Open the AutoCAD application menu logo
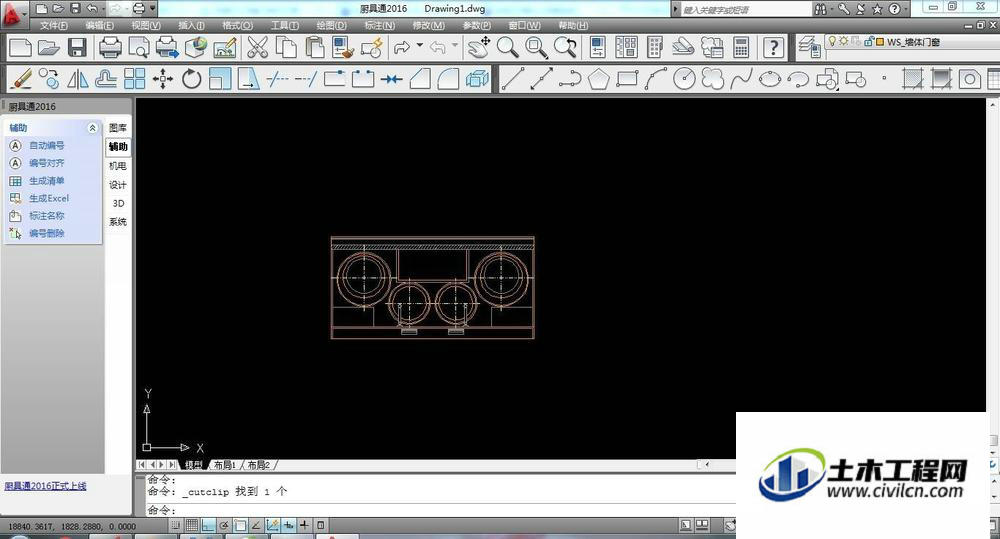Viewport: 1000px width, 539px height. [x=14, y=14]
